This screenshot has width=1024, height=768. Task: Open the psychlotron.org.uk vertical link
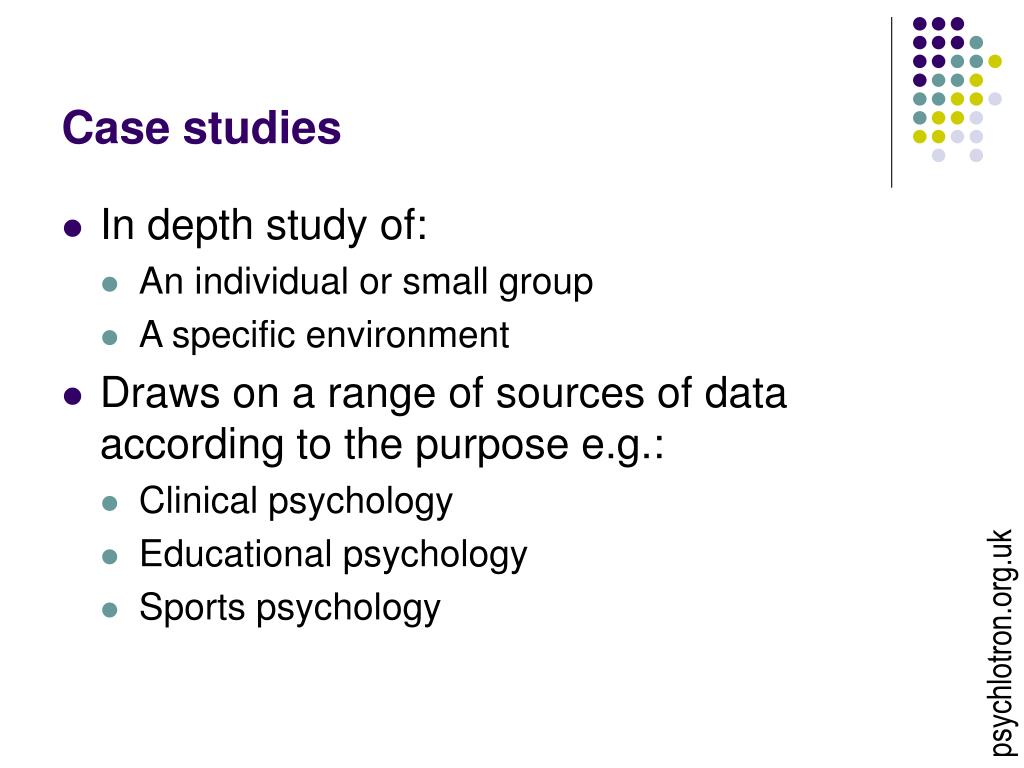pos(1002,643)
